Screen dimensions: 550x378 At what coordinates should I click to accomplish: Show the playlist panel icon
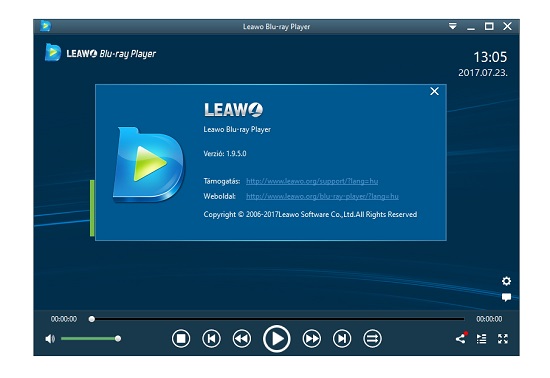[x=482, y=339]
